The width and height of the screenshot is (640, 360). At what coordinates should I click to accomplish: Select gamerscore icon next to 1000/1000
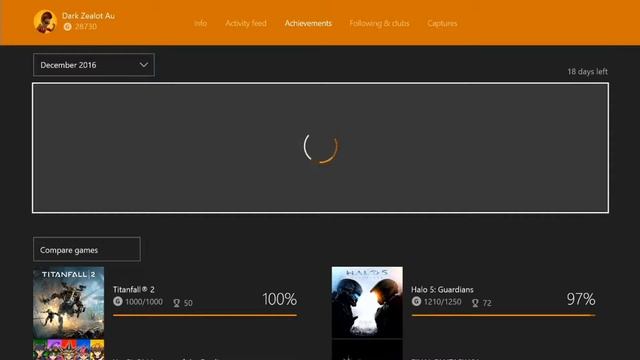[x=118, y=302]
